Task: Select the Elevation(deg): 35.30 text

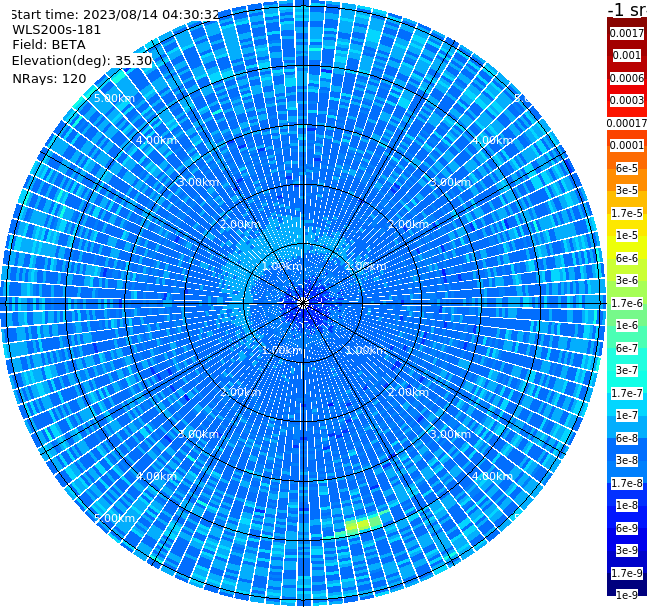Action: 82,61
